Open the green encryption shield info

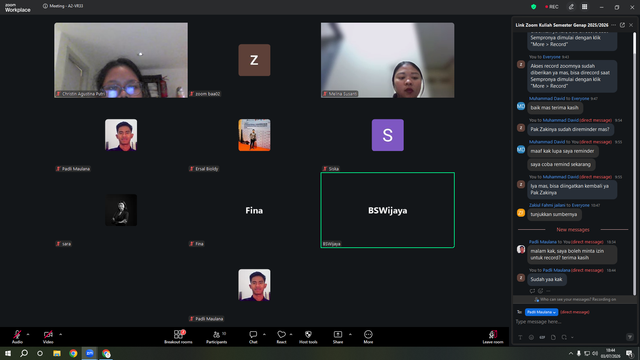pyautogui.click(x=533, y=7)
